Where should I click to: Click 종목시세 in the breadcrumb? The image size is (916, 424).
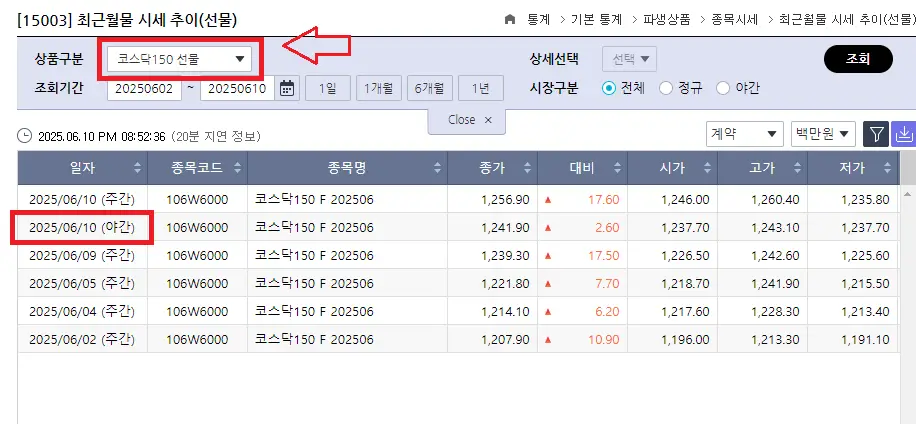[x=734, y=19]
